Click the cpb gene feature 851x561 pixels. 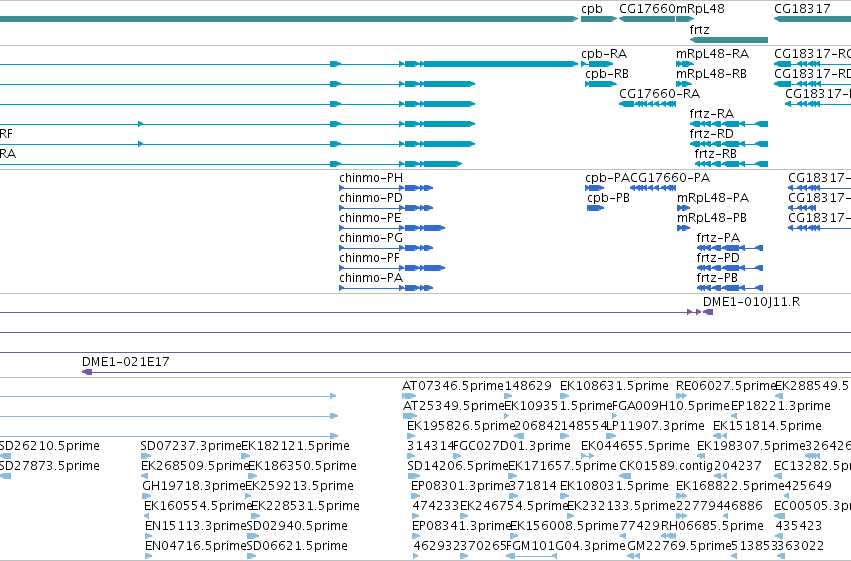coord(599,19)
